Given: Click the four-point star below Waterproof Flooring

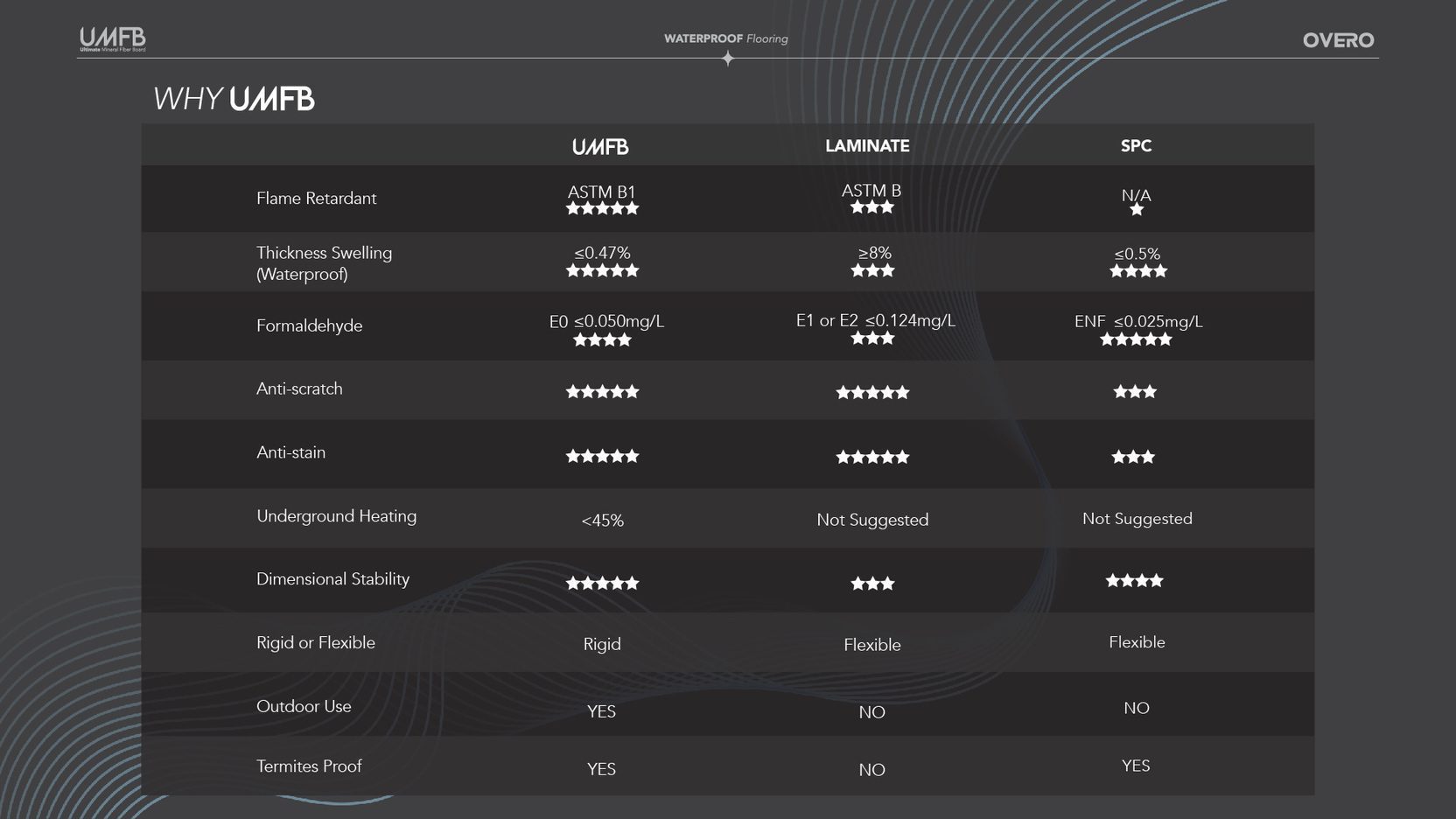Looking at the screenshot, I should (x=727, y=59).
